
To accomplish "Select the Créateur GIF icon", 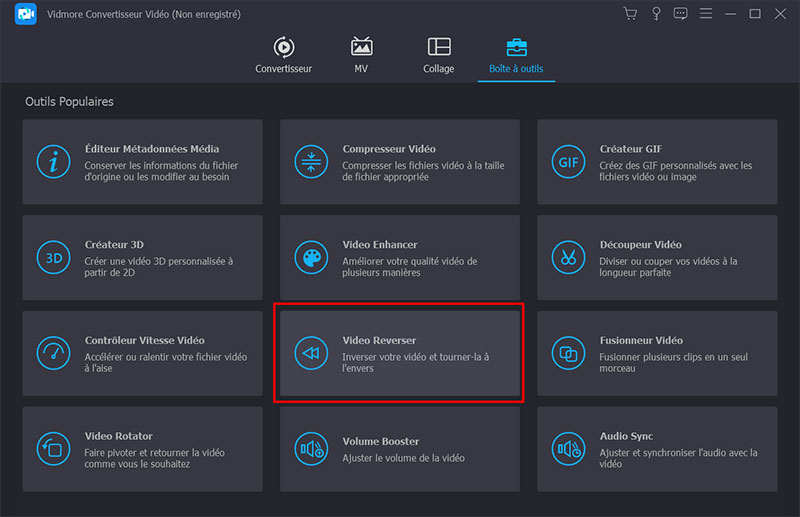I will [x=568, y=161].
